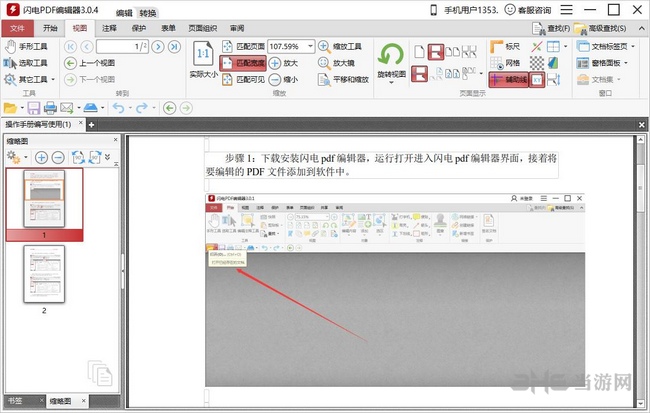This screenshot has width=650, height=413.
Task: Toggle 网格 grid display
Action: point(505,63)
